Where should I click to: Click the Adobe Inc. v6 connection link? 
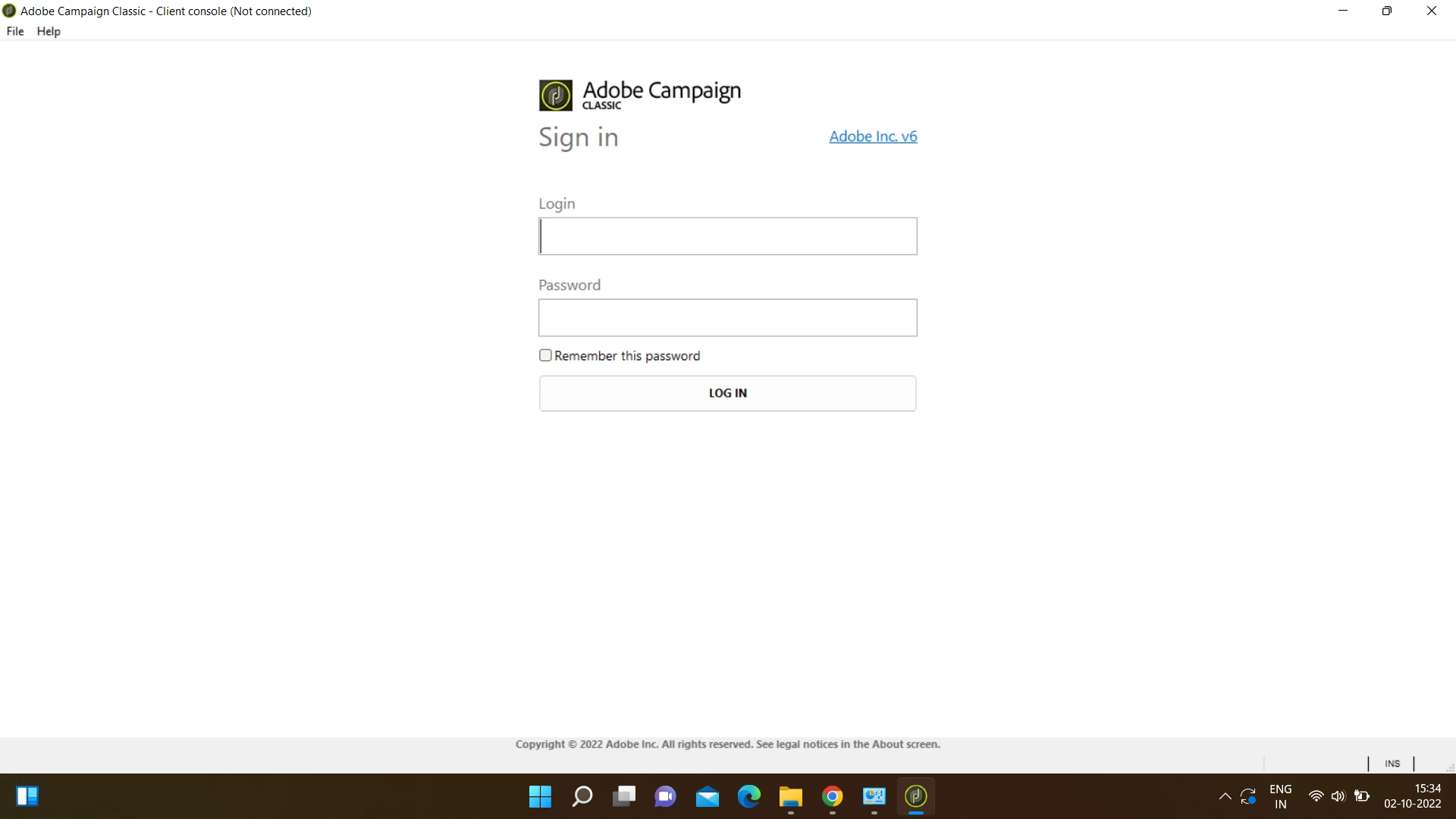click(873, 136)
